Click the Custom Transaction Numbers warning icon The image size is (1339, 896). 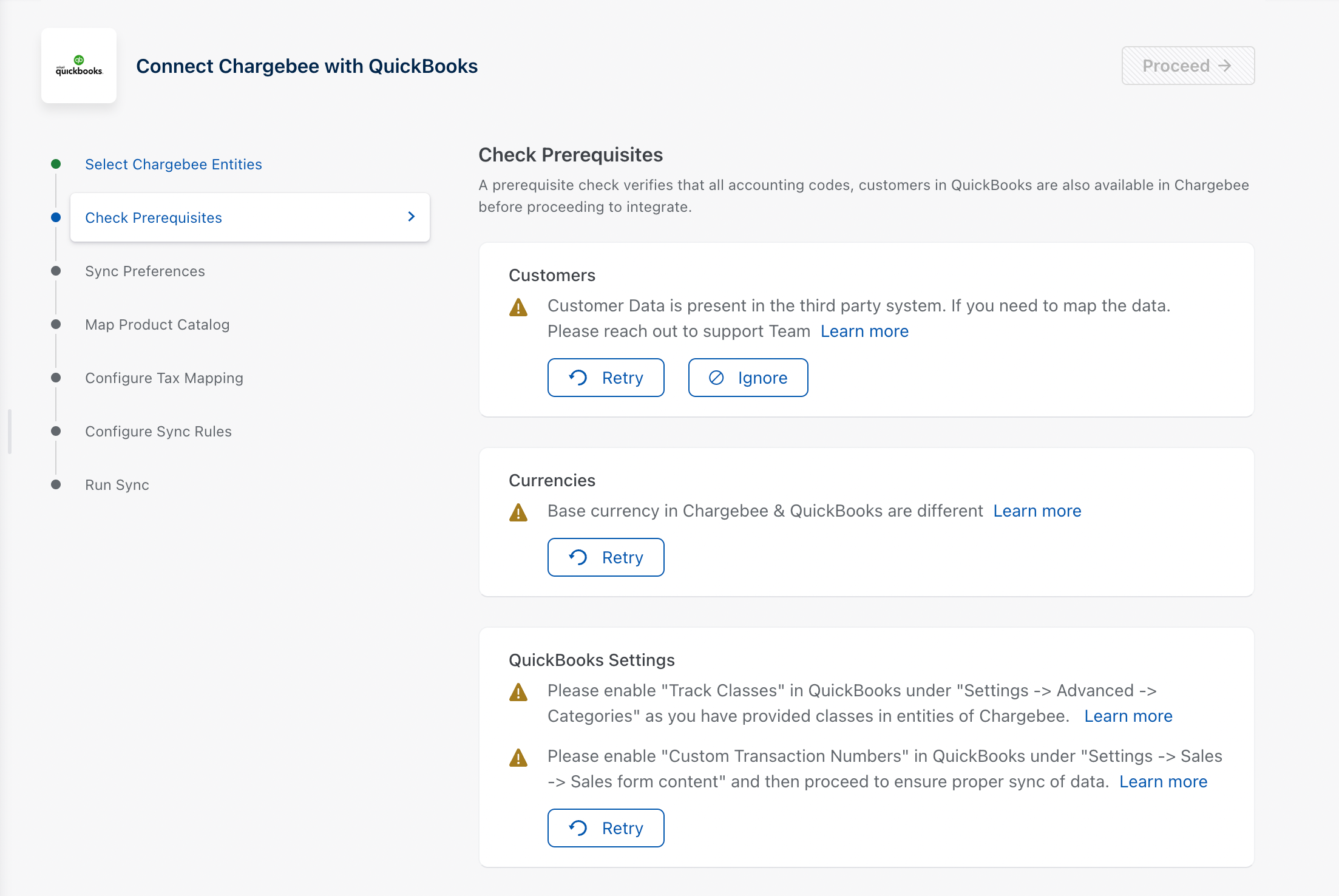click(x=518, y=758)
